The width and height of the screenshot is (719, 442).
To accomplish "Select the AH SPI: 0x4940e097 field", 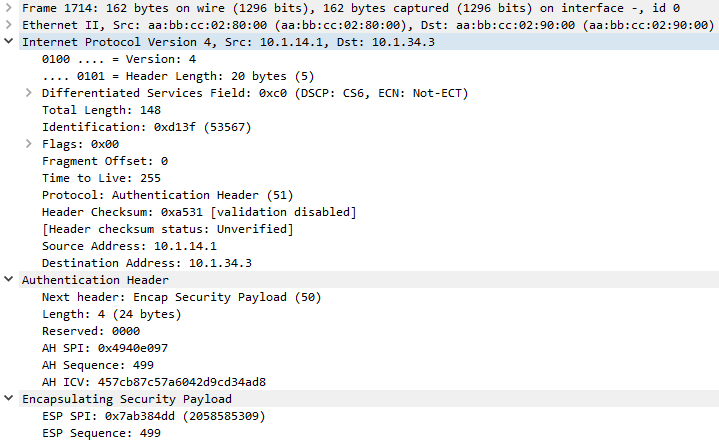I will click(105, 348).
